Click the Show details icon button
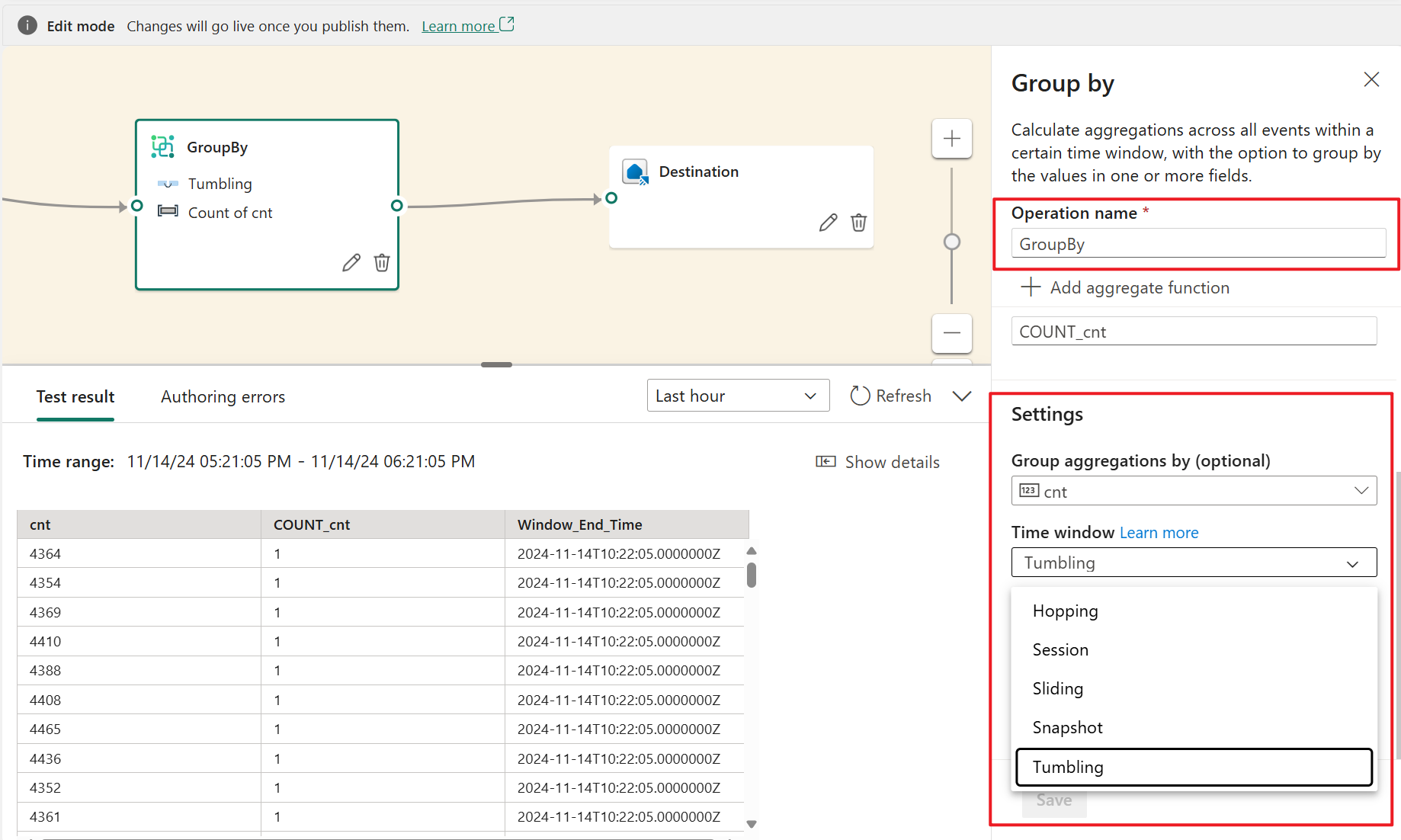The width and height of the screenshot is (1401, 840). 826,462
